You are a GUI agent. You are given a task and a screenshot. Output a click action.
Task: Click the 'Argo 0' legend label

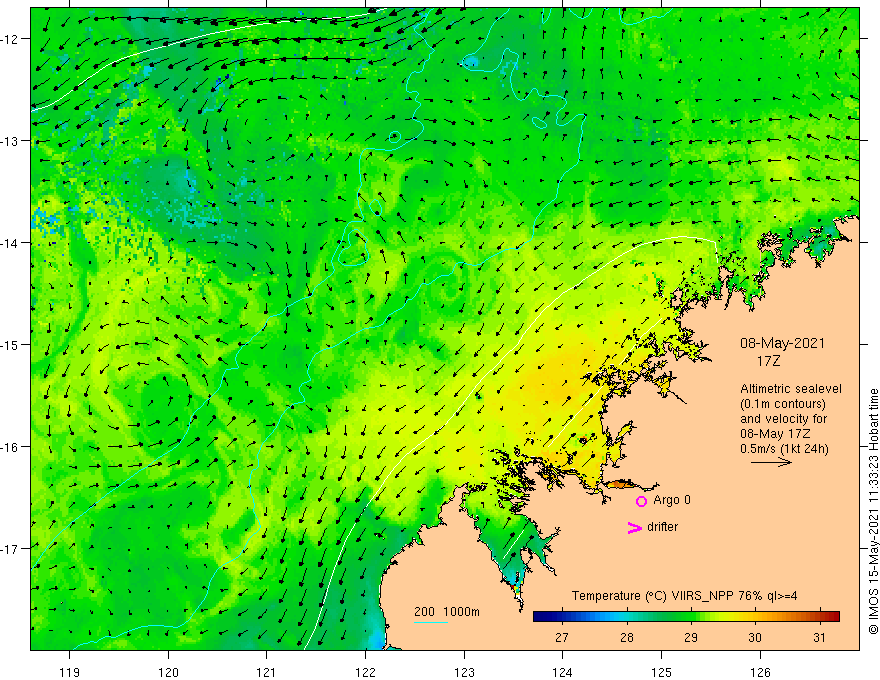click(x=672, y=500)
